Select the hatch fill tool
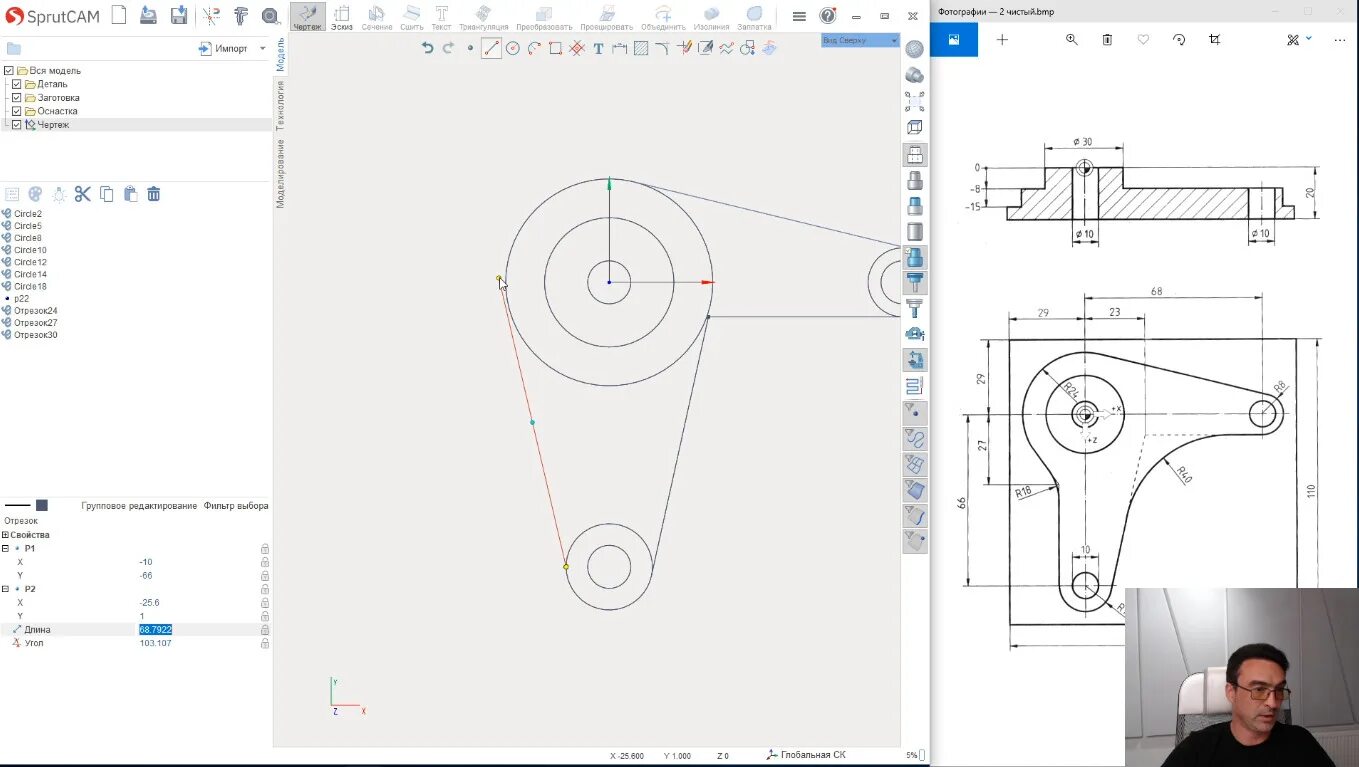Image resolution: width=1359 pixels, height=767 pixels. tap(641, 48)
